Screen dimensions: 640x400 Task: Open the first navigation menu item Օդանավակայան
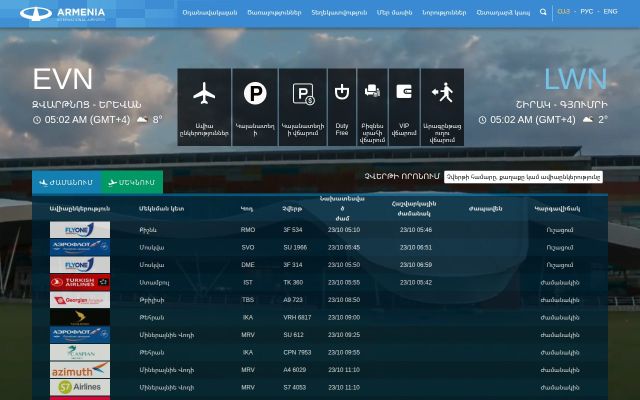click(x=210, y=13)
